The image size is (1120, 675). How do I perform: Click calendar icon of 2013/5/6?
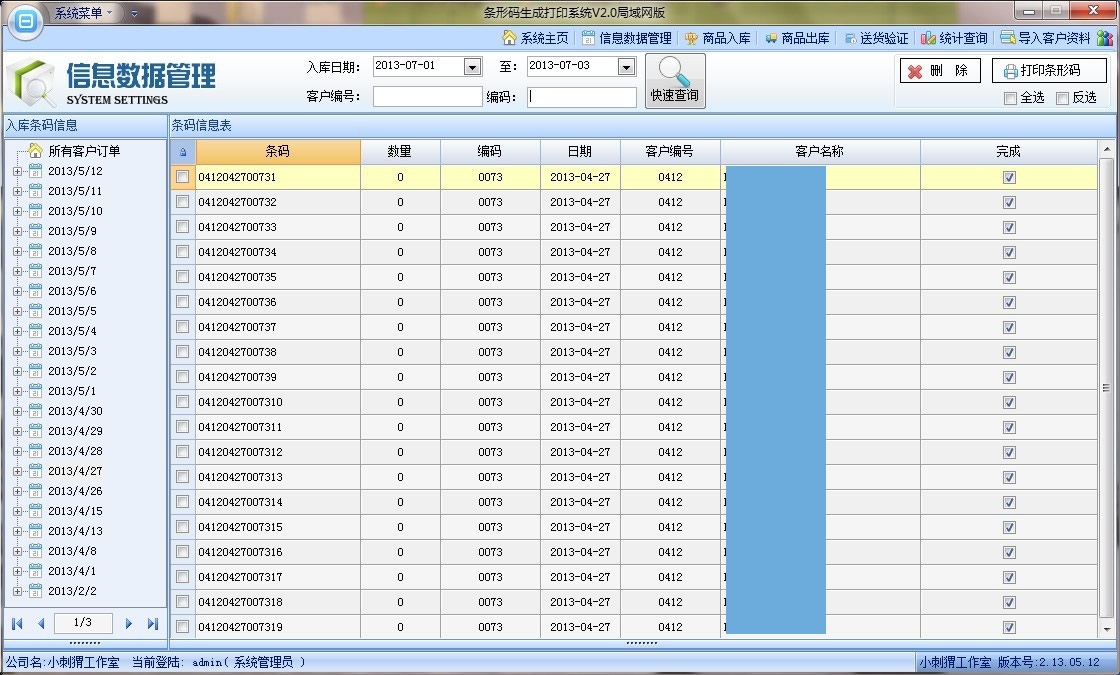[x=35, y=291]
